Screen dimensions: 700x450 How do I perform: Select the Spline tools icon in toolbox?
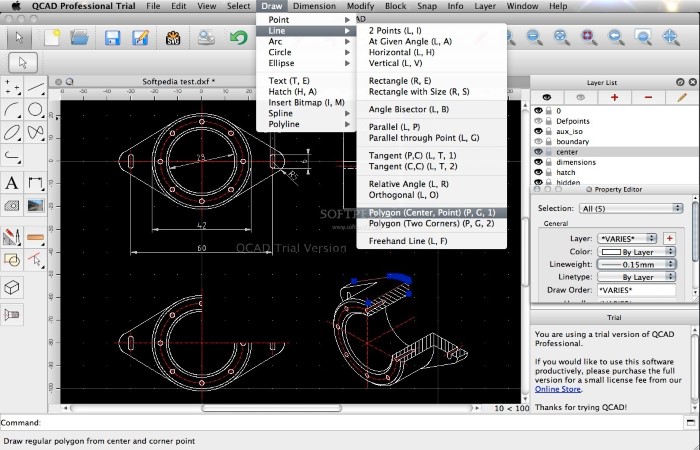tap(35, 133)
